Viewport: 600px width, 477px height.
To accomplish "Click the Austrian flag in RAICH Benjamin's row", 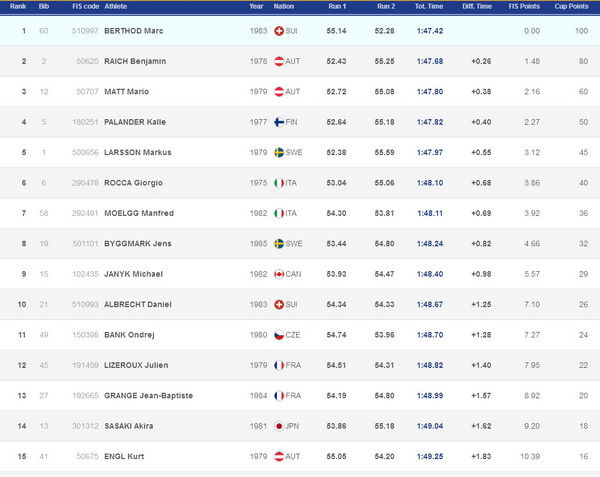I will [x=279, y=61].
